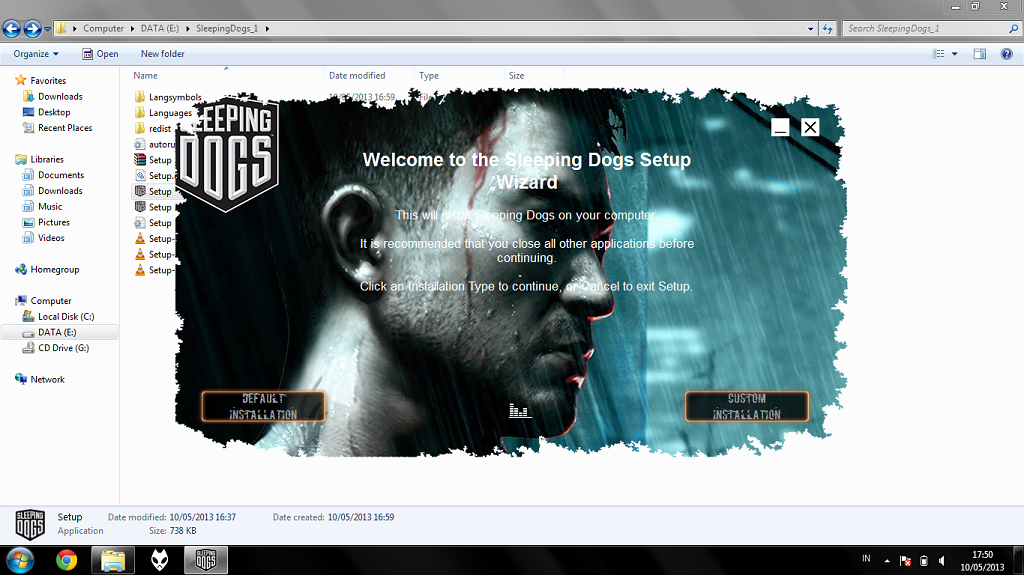Click DATA (E:) in the address breadcrumb
The width and height of the screenshot is (1024, 575).
coord(159,29)
